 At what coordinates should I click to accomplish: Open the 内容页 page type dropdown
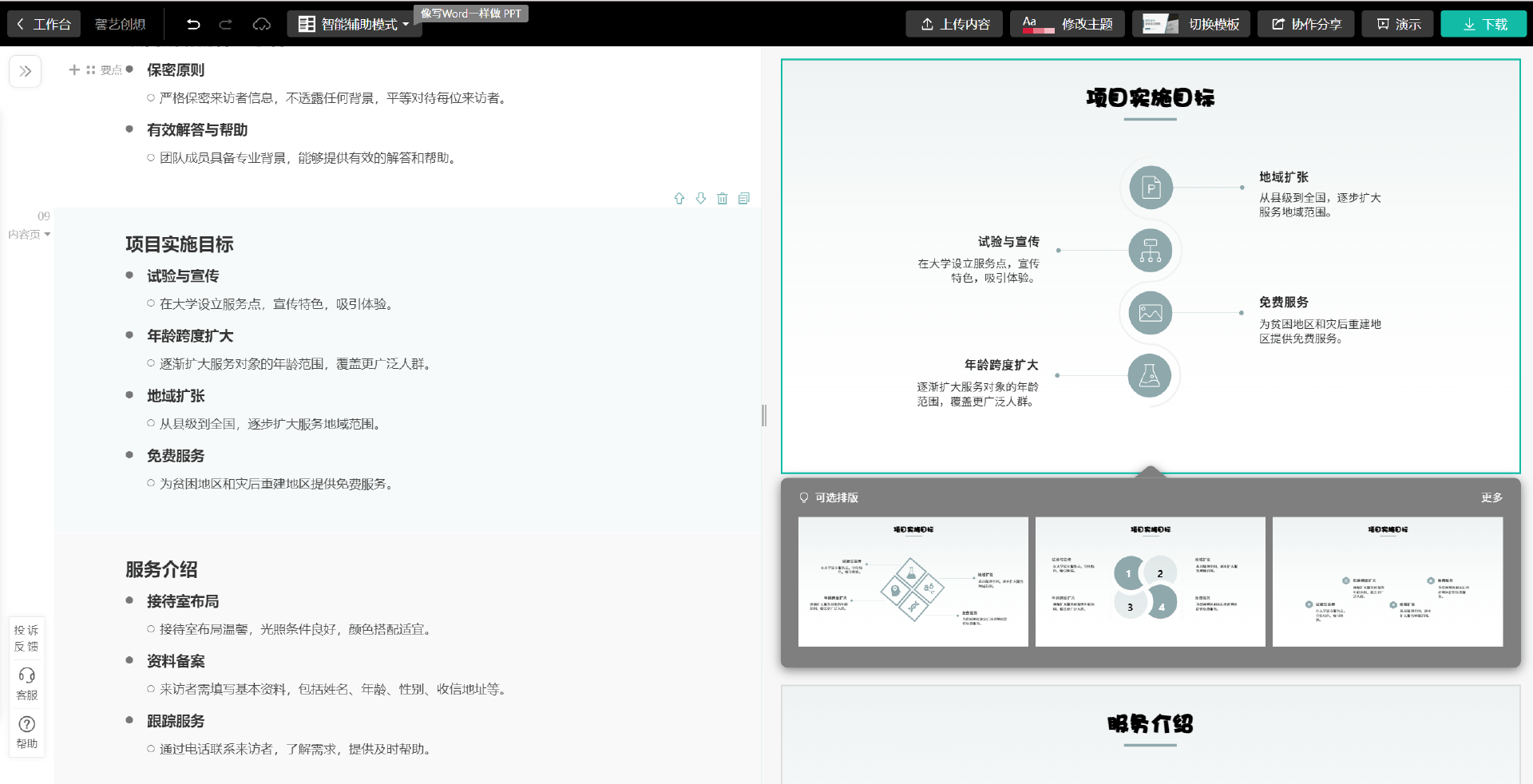[x=30, y=235]
